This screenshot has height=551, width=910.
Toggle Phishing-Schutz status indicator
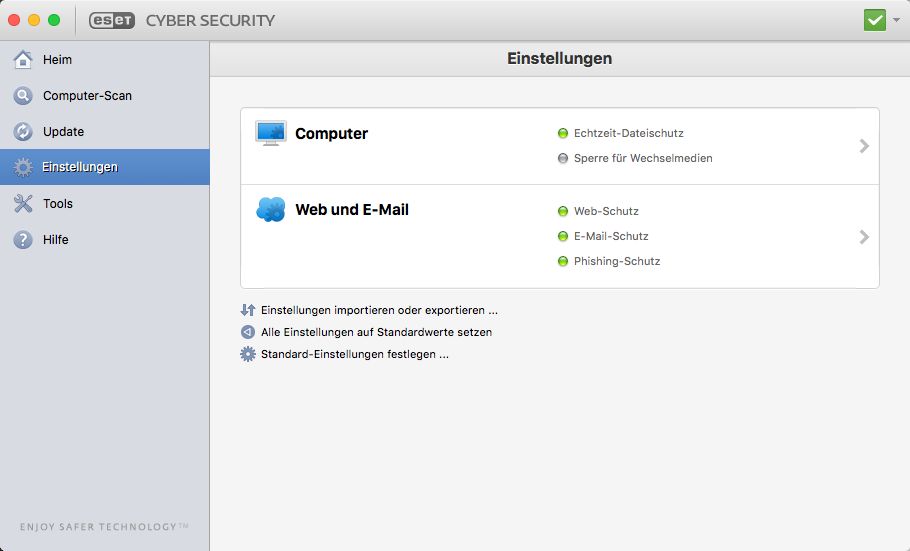[x=562, y=261]
